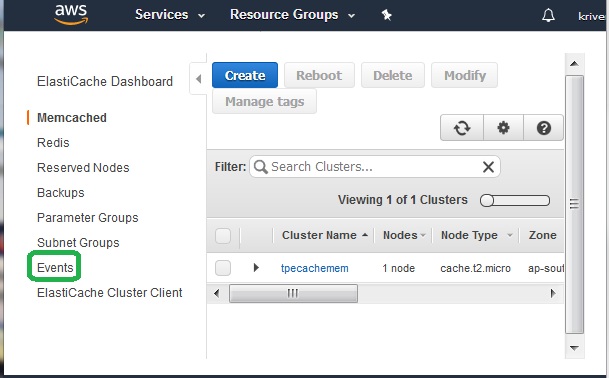Click the '1 node' cell

tap(398, 268)
